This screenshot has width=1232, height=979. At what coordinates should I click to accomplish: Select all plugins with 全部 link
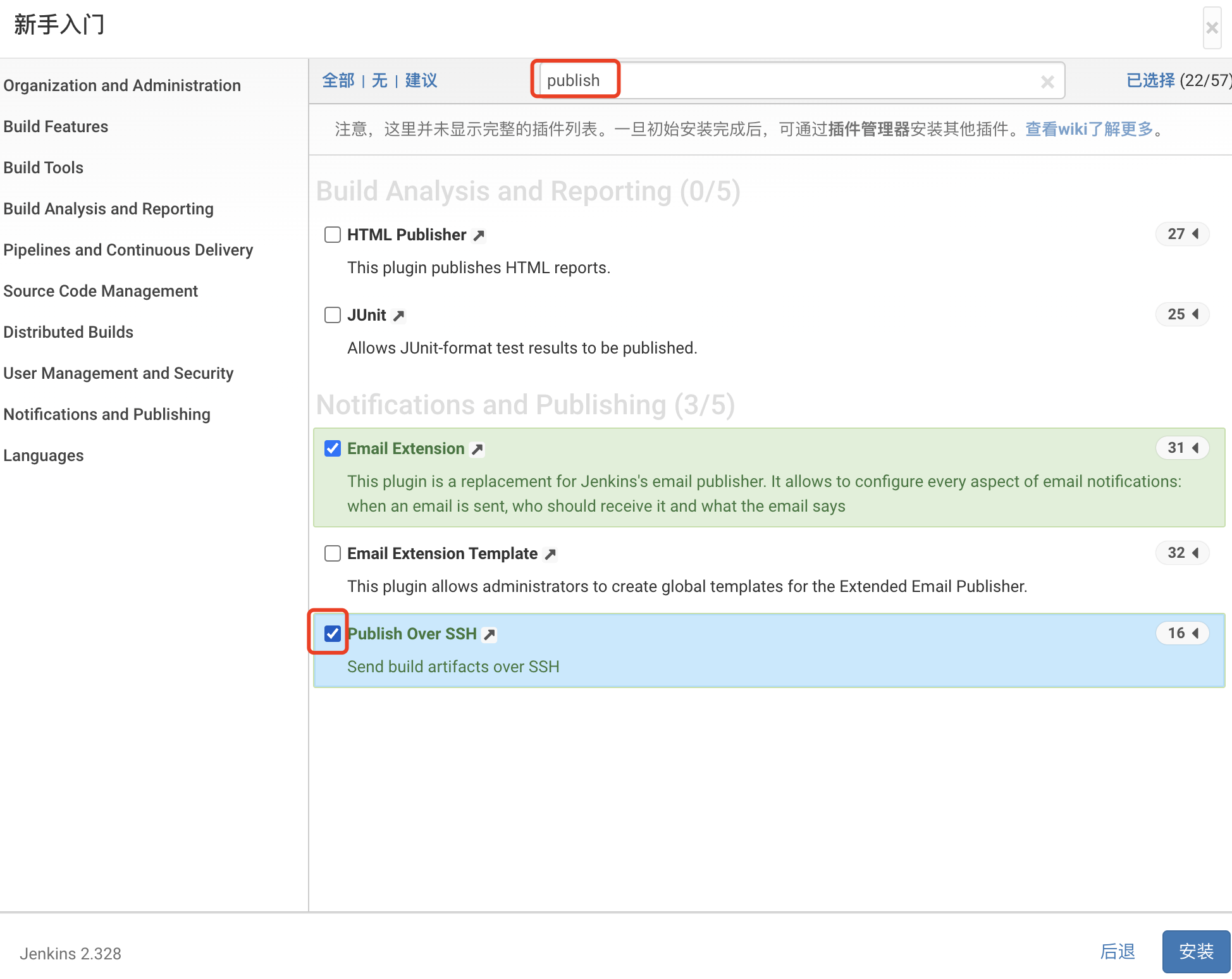(338, 80)
